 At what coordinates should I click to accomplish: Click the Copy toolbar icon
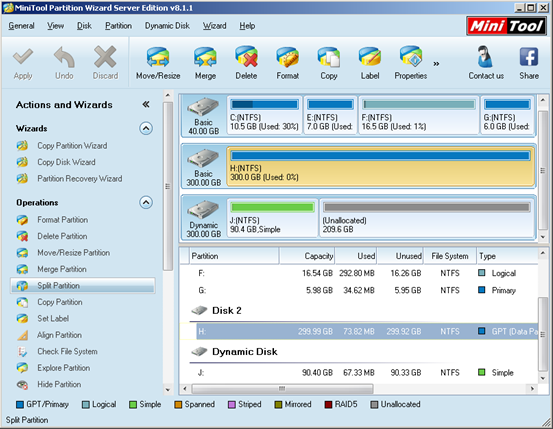[x=329, y=57]
